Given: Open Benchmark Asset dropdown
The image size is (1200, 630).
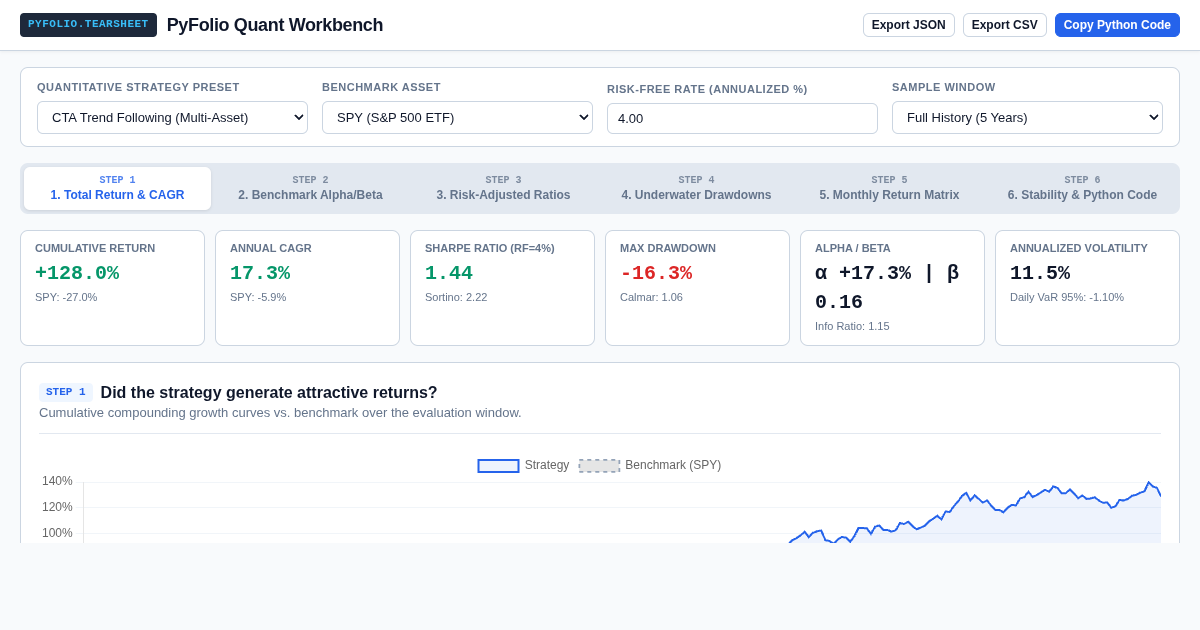Looking at the screenshot, I should pos(457,117).
